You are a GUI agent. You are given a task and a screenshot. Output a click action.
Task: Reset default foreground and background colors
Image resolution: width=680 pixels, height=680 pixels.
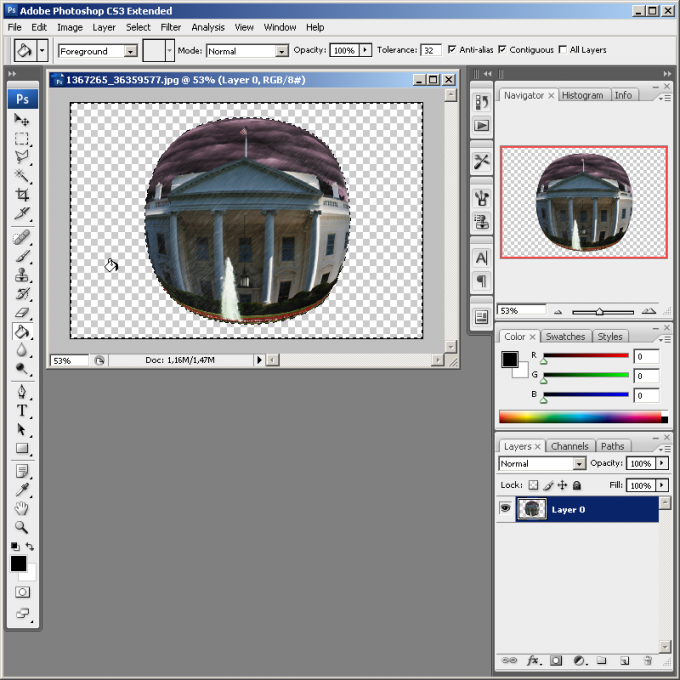15,546
